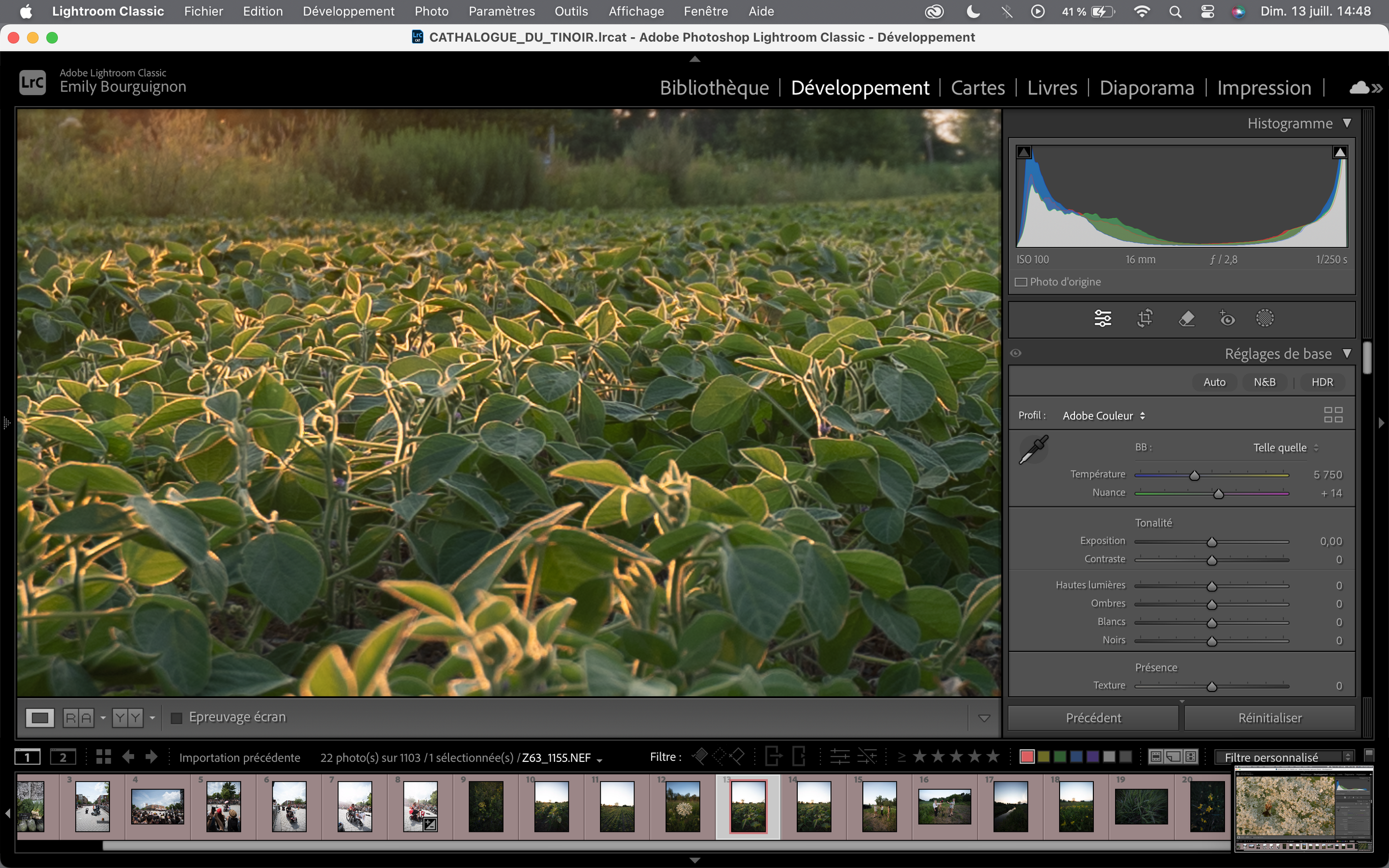Viewport: 1389px width, 868px height.
Task: Open the BB Telle quelle dropdown
Action: tap(1285, 448)
